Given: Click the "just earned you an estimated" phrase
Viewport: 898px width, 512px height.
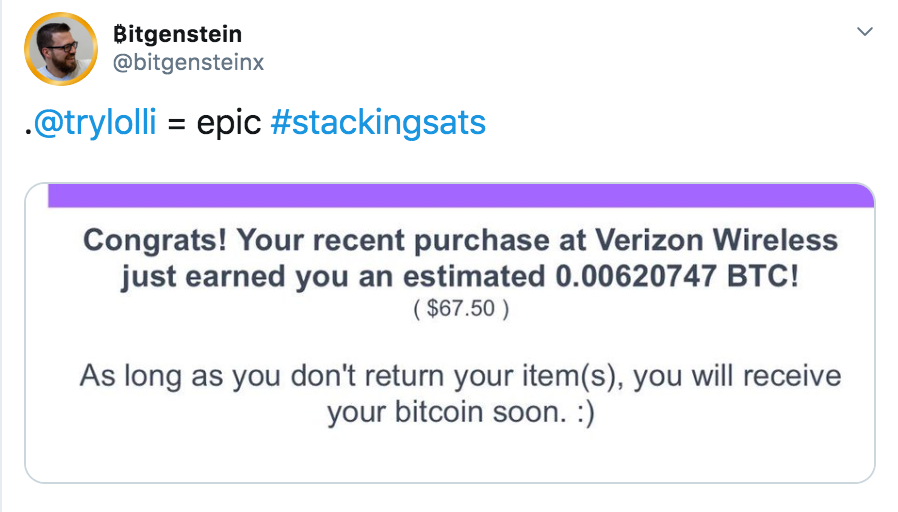Looking at the screenshot, I should click(x=333, y=277).
